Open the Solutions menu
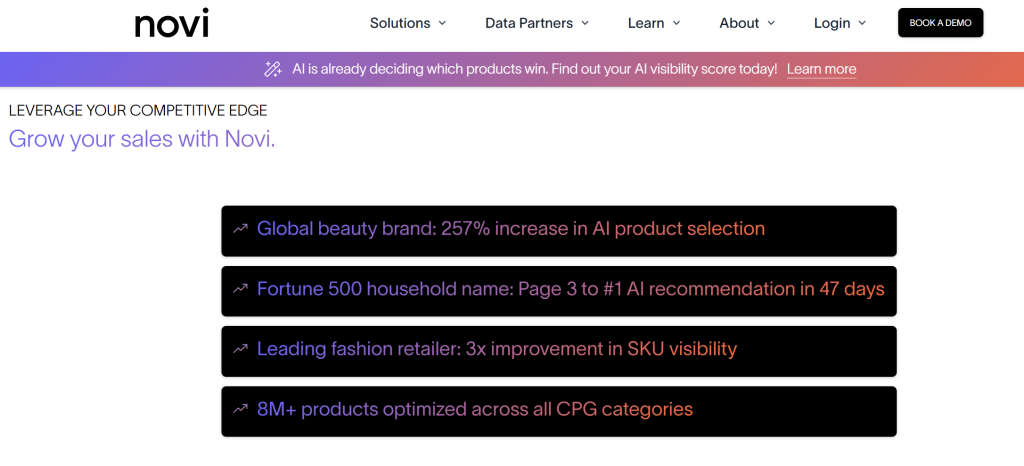Screen dimensions: 1024x466 [x=400, y=23]
